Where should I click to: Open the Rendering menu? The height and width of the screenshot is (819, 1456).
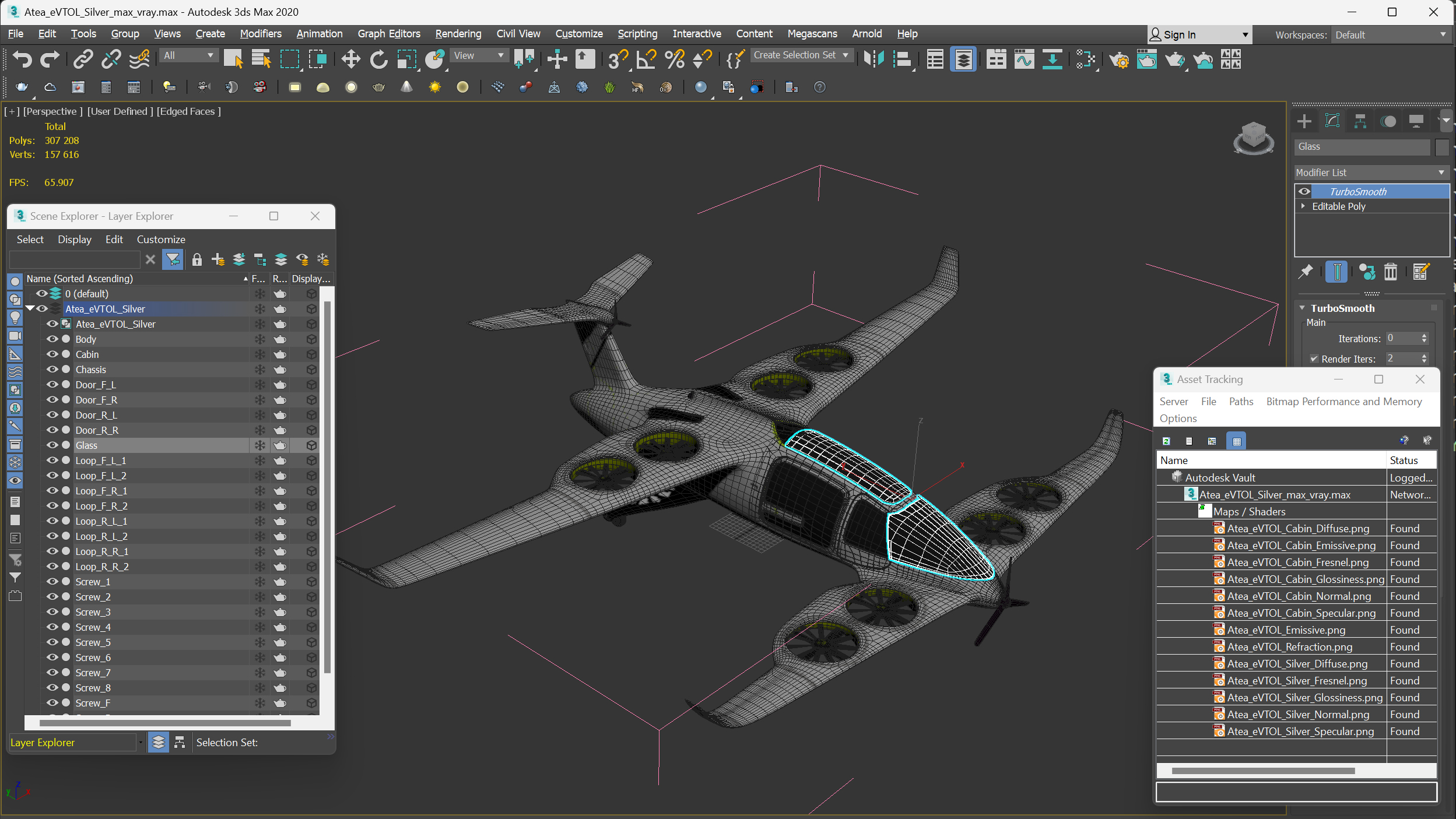(x=458, y=34)
